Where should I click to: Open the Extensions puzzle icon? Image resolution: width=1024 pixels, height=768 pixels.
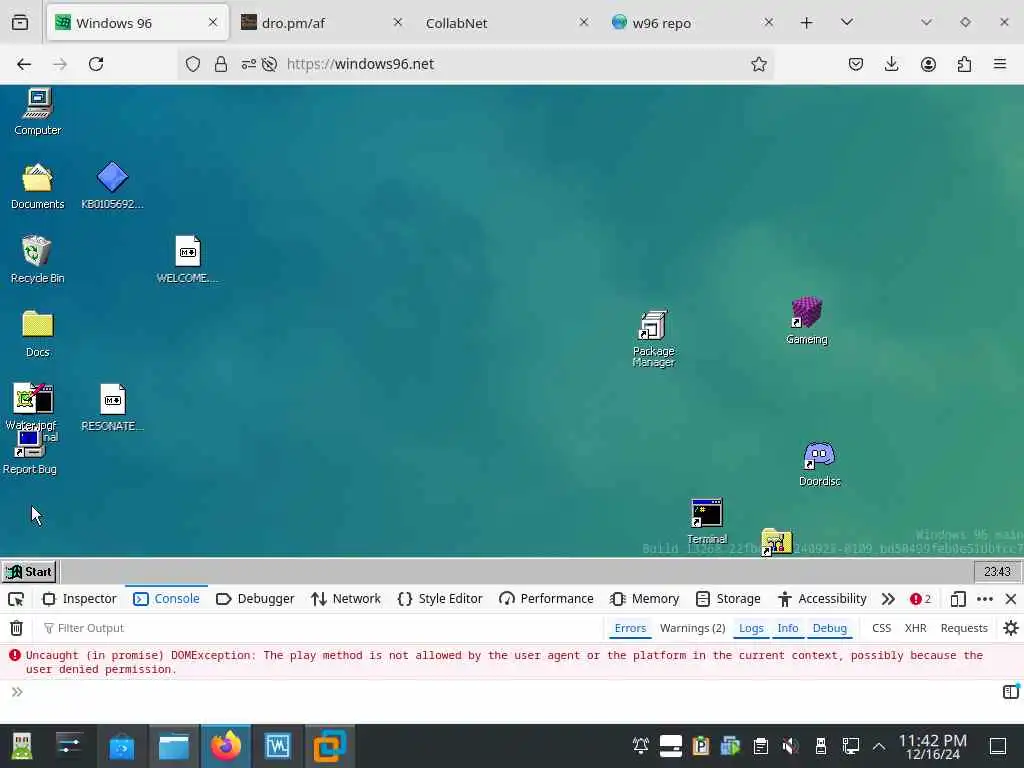pos(964,64)
